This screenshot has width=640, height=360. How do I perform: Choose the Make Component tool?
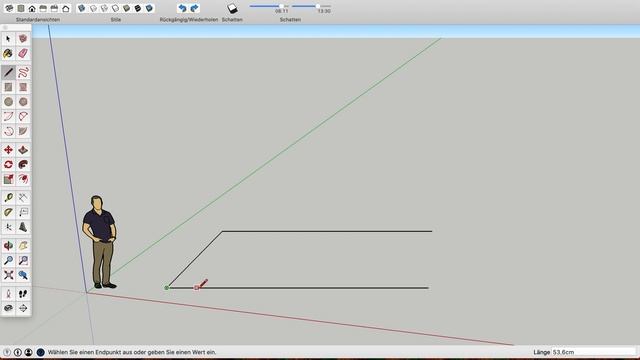pyautogui.click(x=23, y=39)
